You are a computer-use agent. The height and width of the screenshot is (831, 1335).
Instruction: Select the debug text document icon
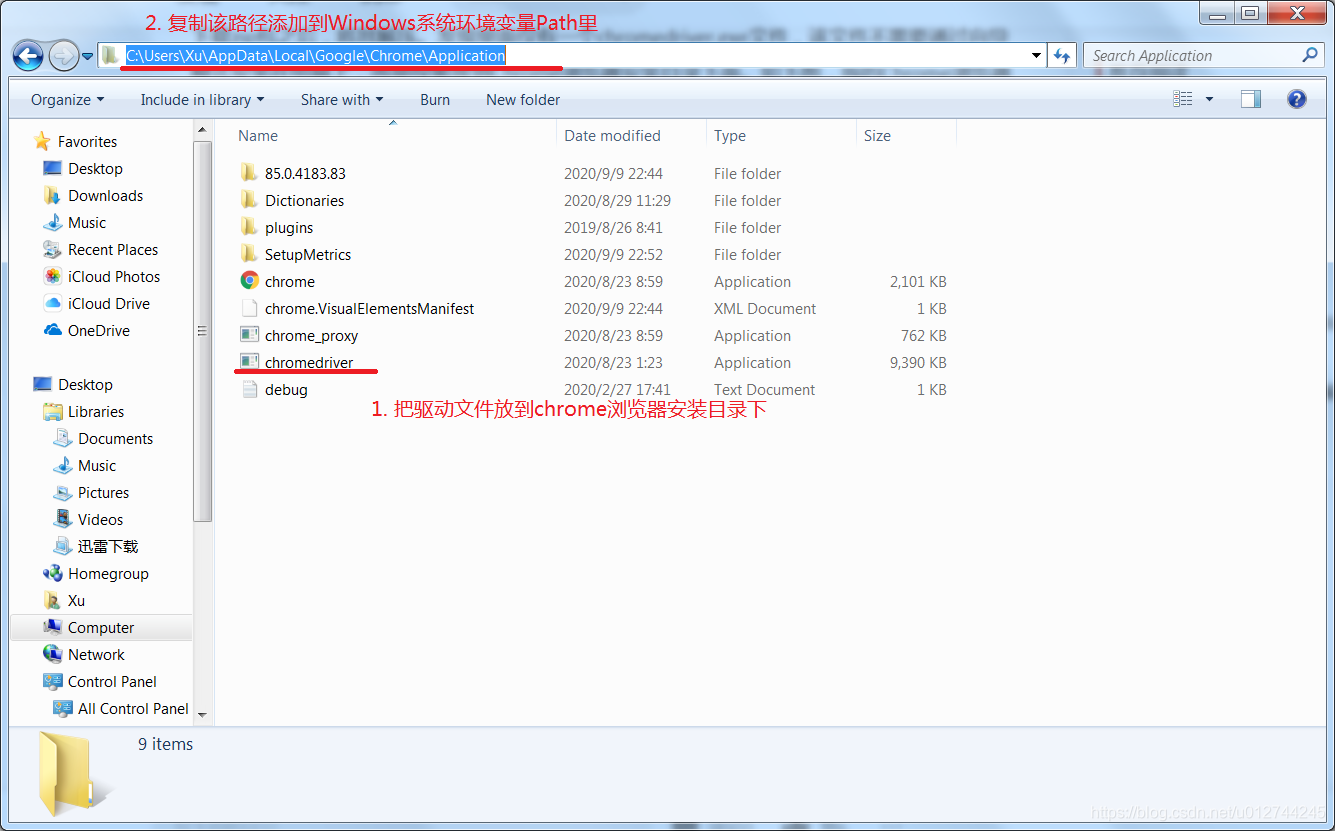click(x=249, y=389)
